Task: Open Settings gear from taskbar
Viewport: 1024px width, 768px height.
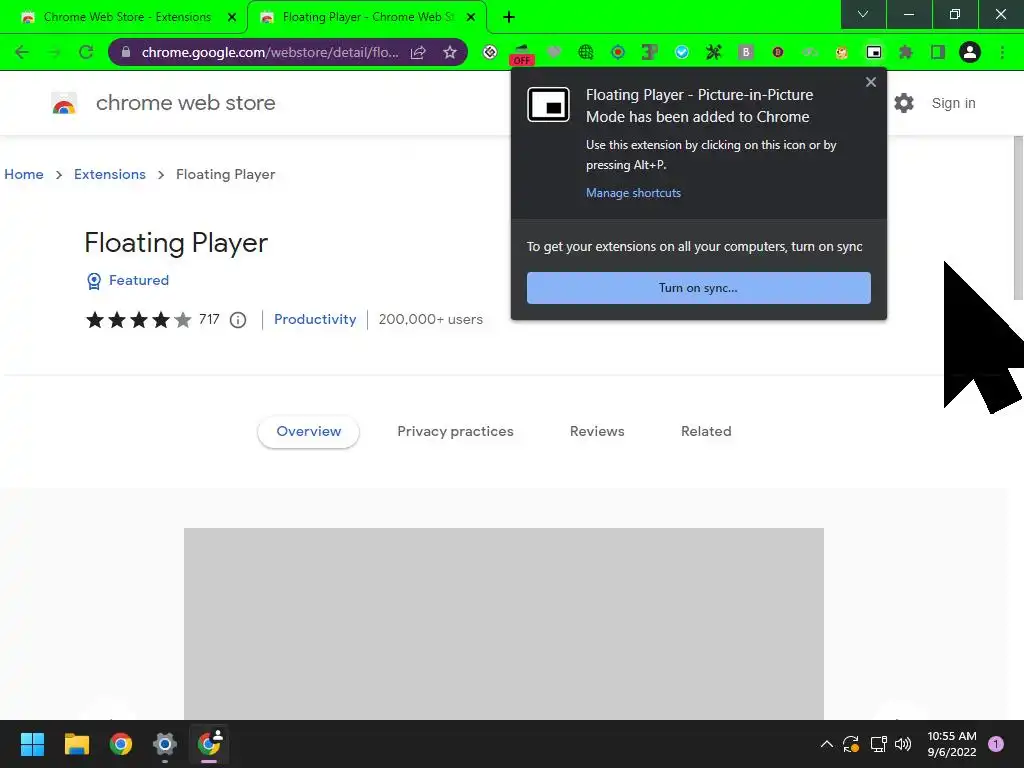Action: coord(165,744)
